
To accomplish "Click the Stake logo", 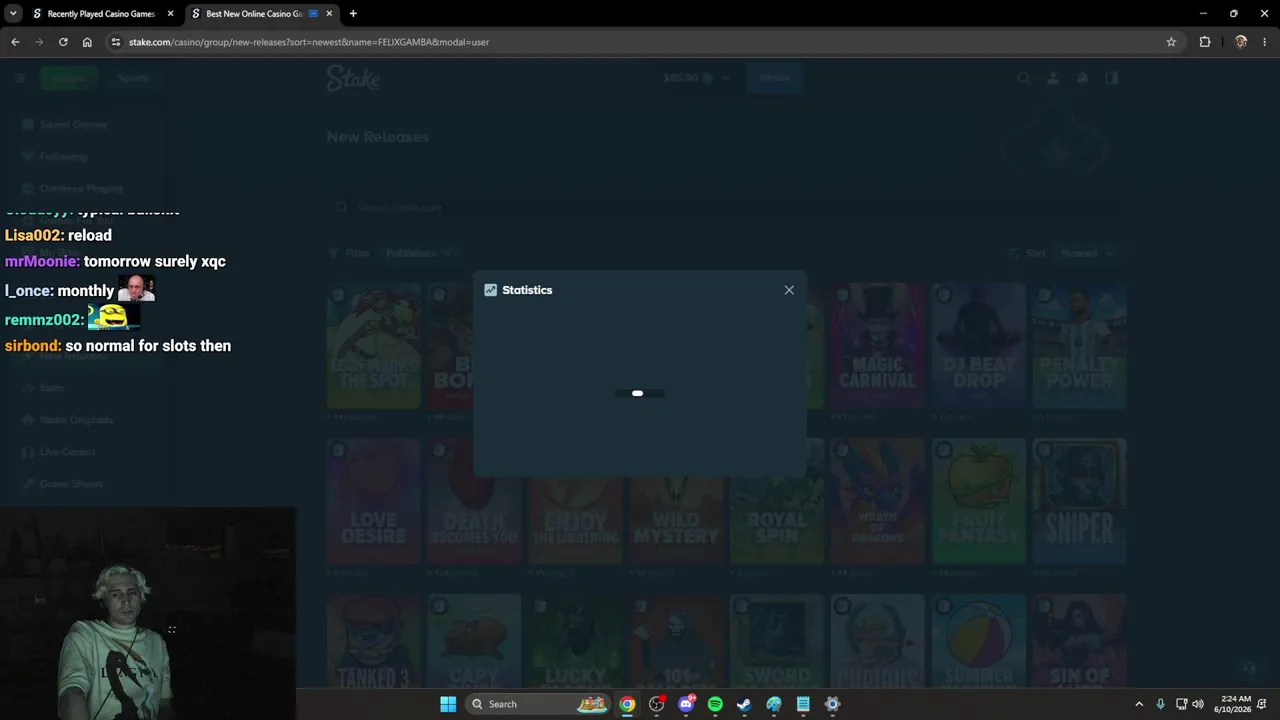I will [x=353, y=78].
